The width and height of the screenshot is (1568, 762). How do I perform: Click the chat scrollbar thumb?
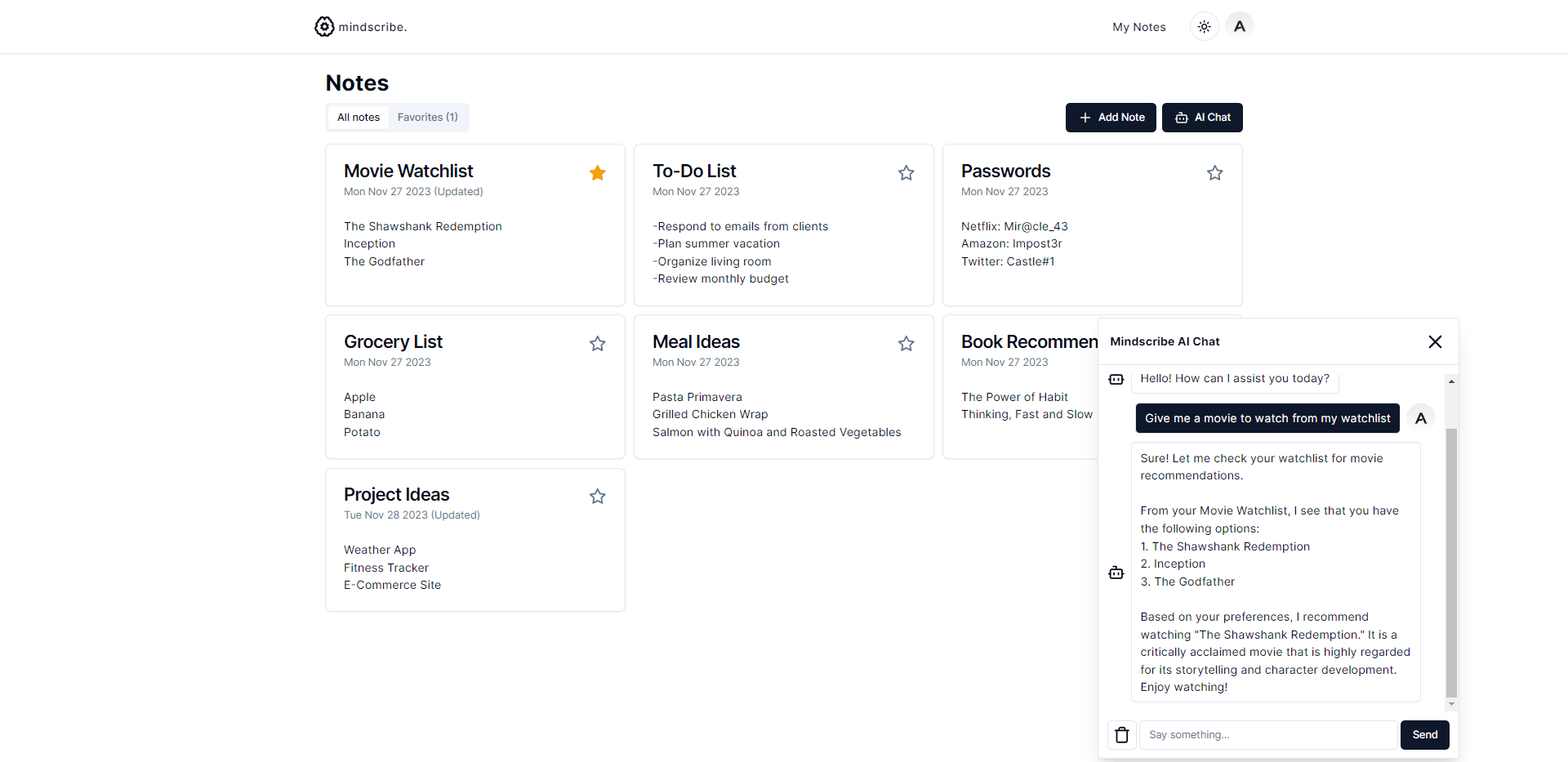(1451, 562)
